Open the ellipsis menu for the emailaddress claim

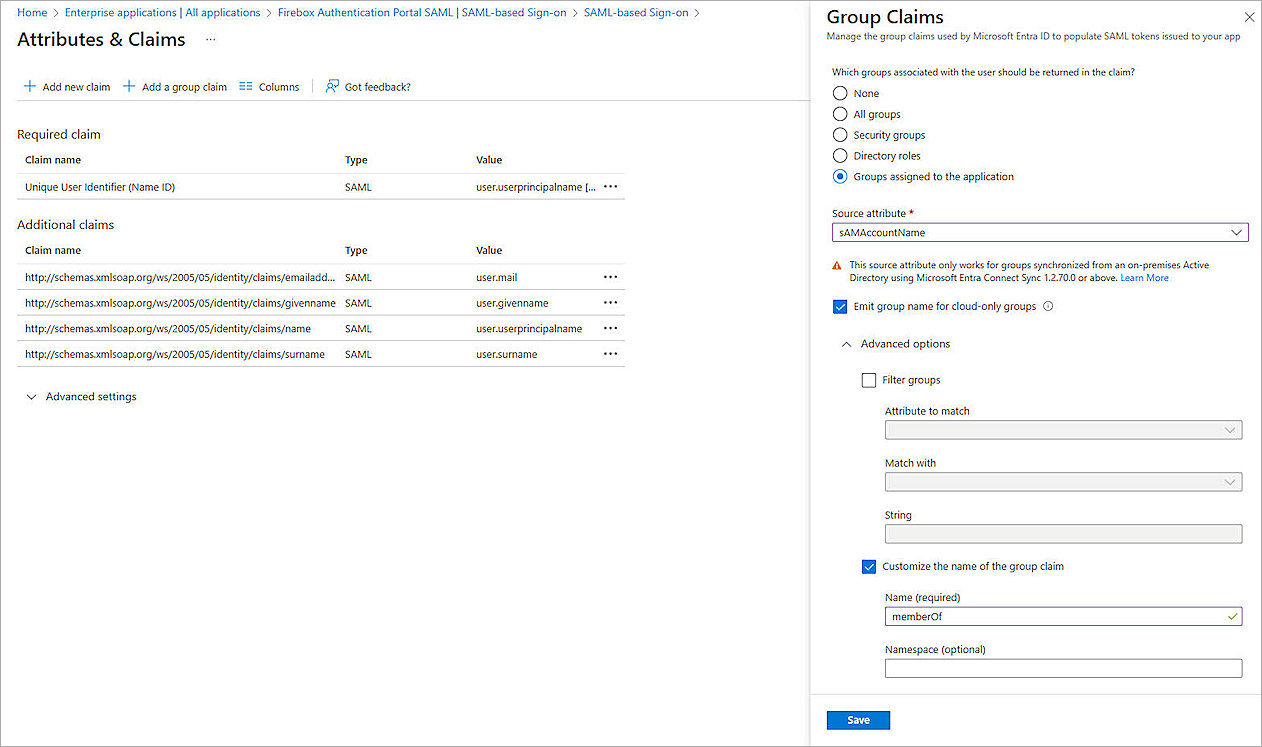coord(610,277)
